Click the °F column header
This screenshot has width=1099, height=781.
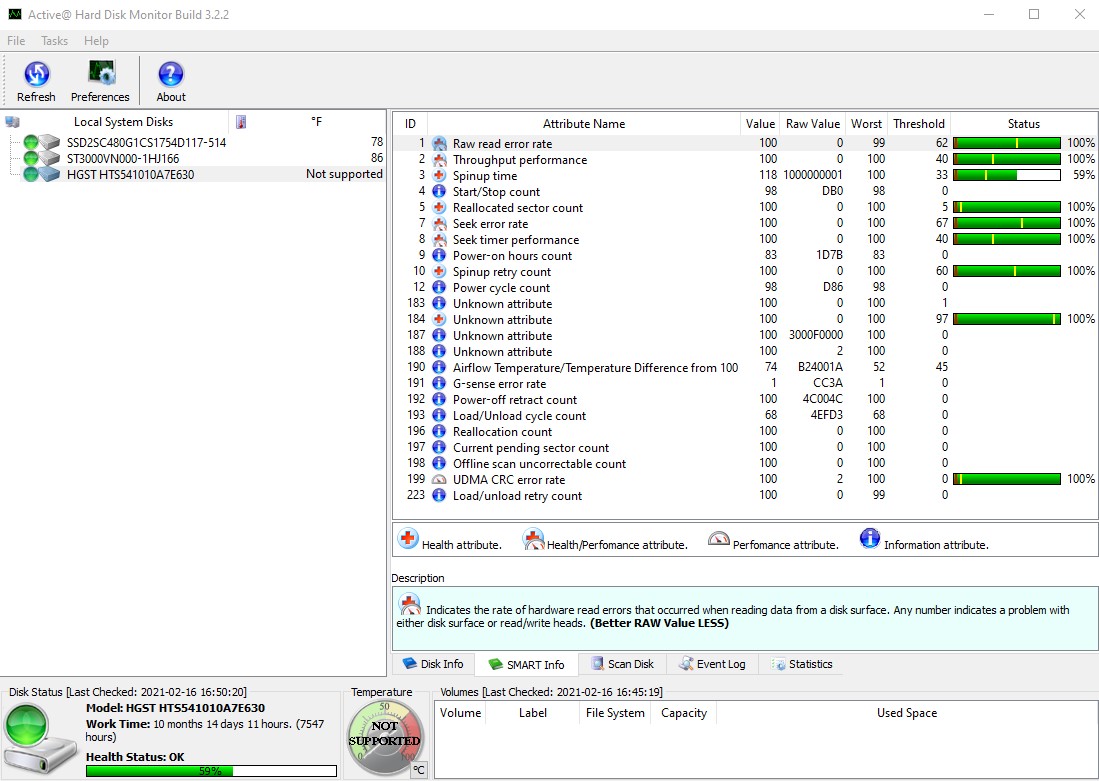click(316, 121)
